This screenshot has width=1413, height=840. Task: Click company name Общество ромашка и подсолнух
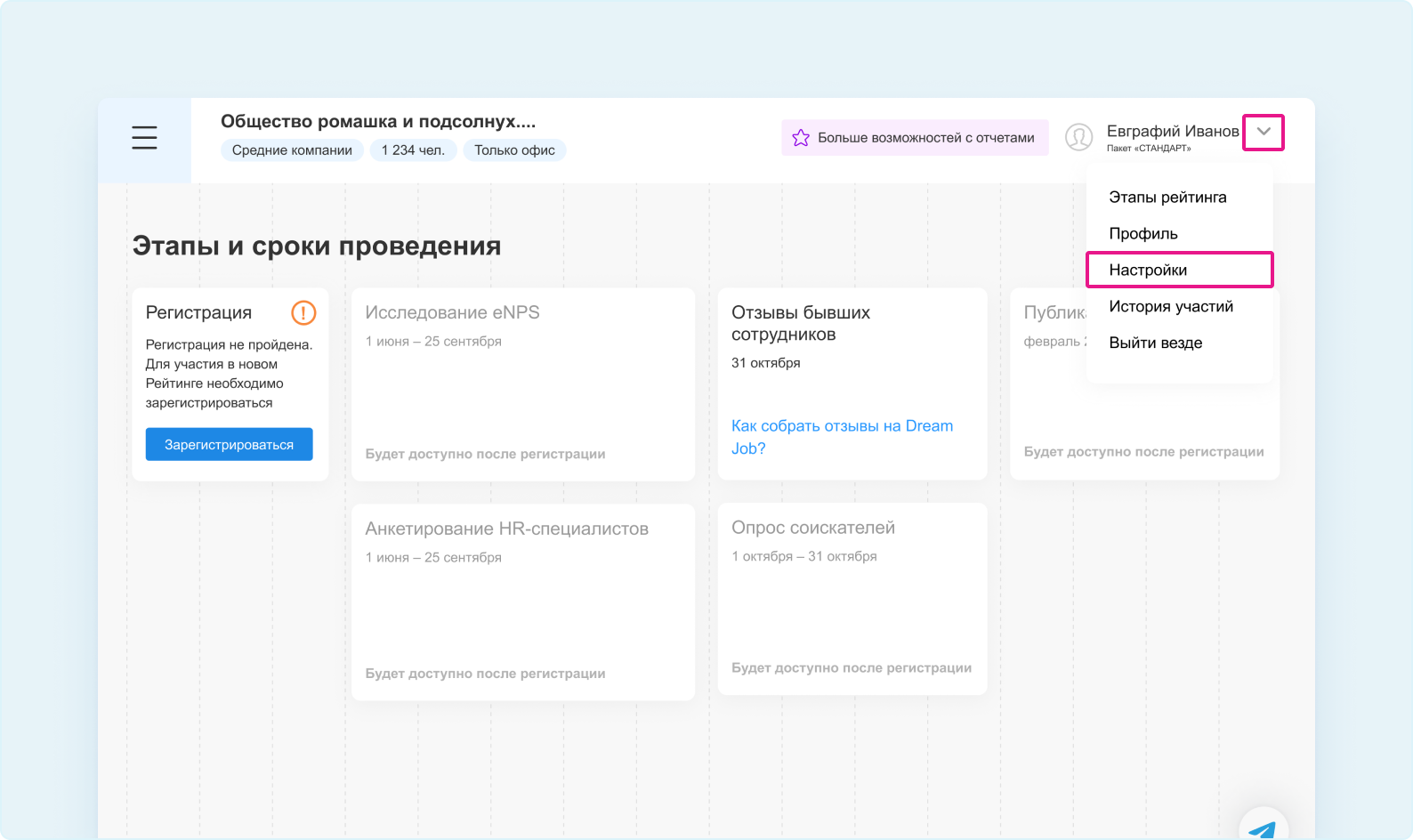378,121
